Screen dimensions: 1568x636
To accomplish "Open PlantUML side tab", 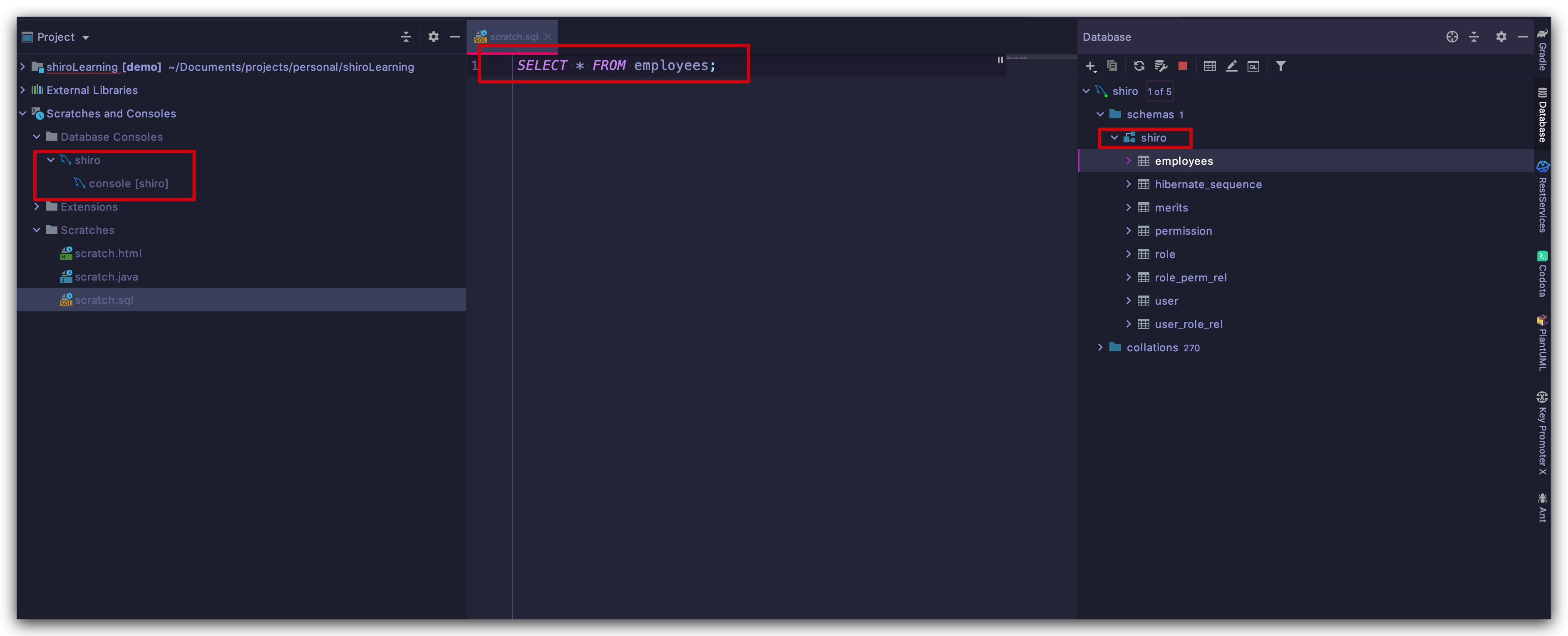I will (x=1542, y=343).
